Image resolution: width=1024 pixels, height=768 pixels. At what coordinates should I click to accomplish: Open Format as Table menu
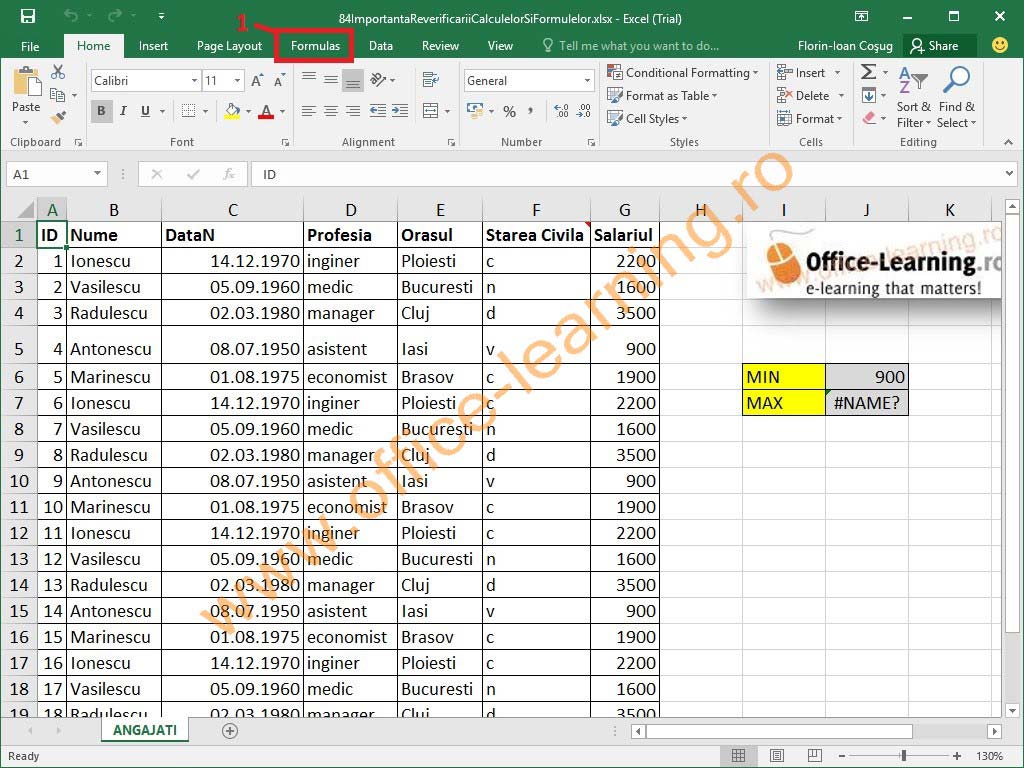[662, 95]
